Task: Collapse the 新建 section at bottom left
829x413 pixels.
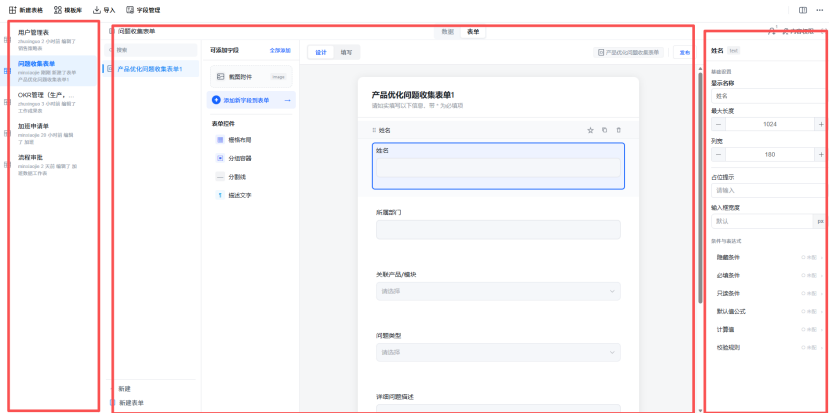Action: (112, 389)
